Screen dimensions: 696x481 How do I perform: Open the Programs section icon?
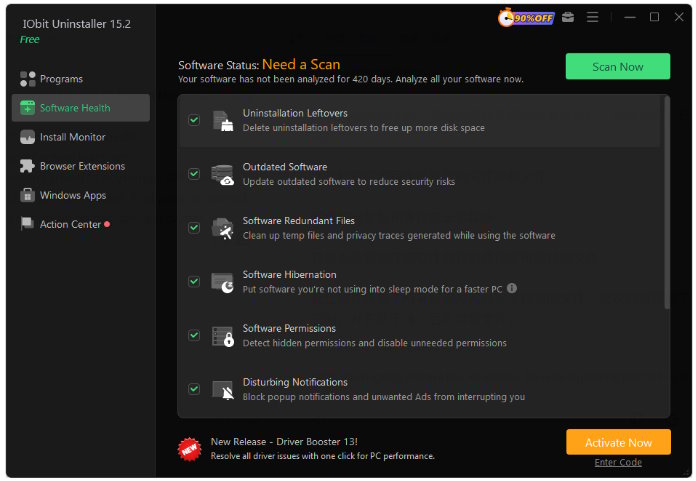pos(28,79)
